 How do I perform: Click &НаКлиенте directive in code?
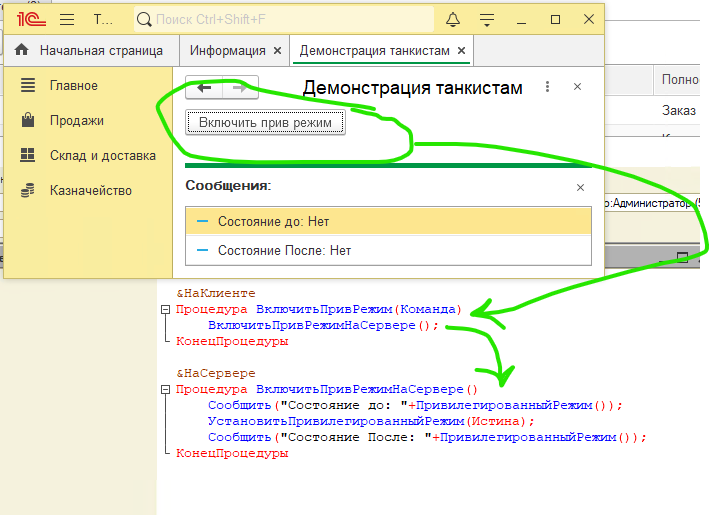click(x=216, y=293)
